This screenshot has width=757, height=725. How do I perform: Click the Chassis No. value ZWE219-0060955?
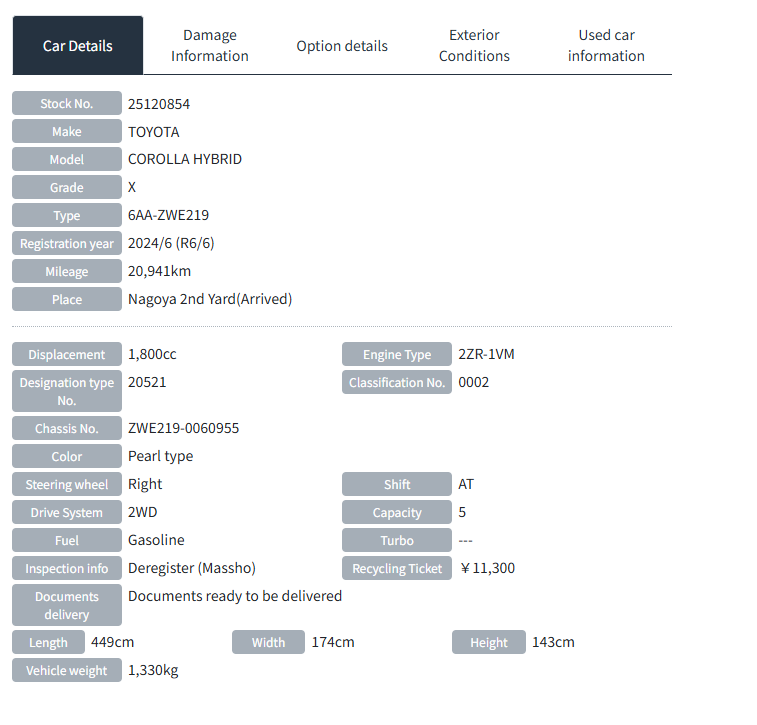(184, 428)
